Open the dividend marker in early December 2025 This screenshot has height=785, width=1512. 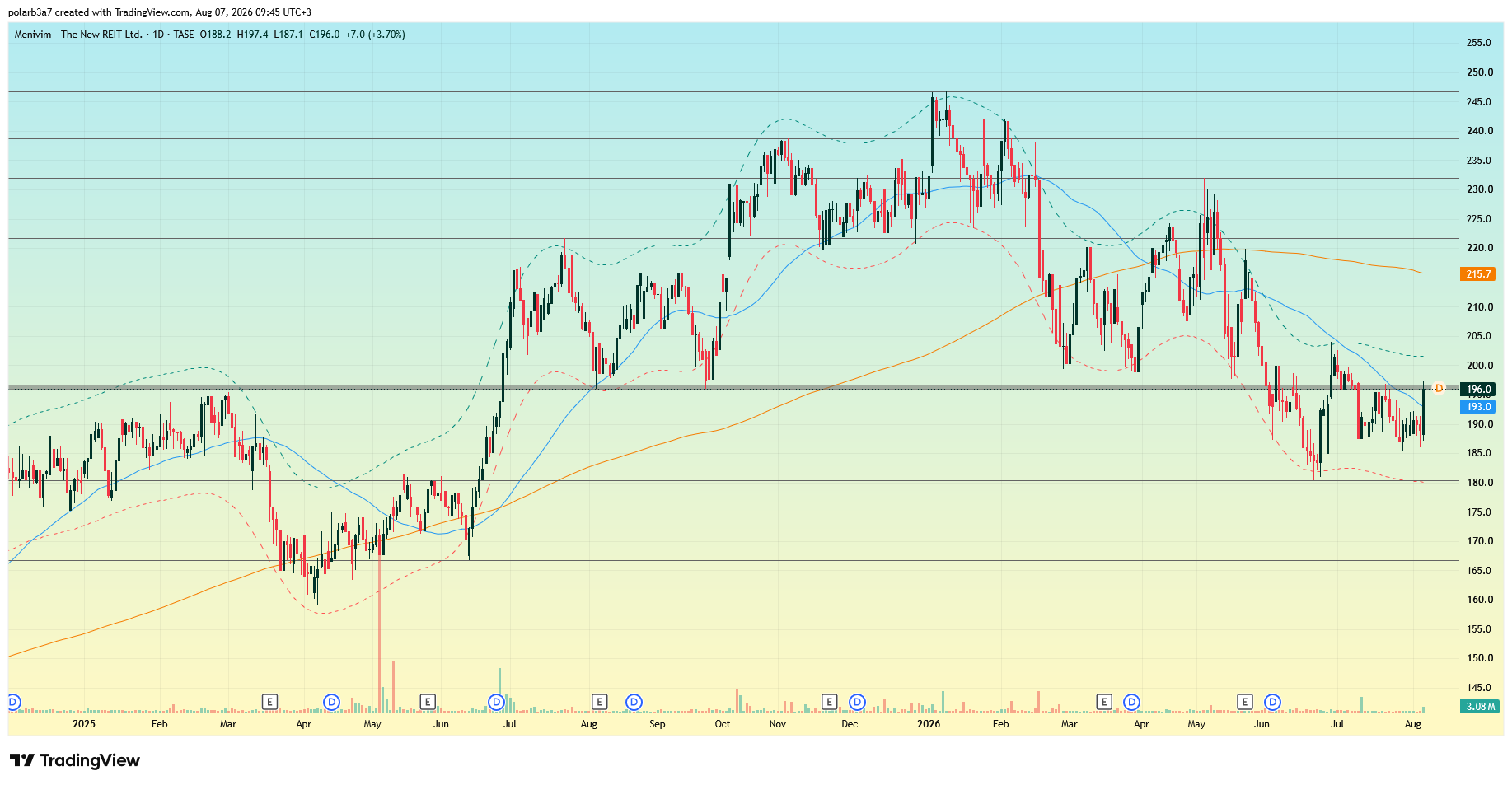(857, 702)
